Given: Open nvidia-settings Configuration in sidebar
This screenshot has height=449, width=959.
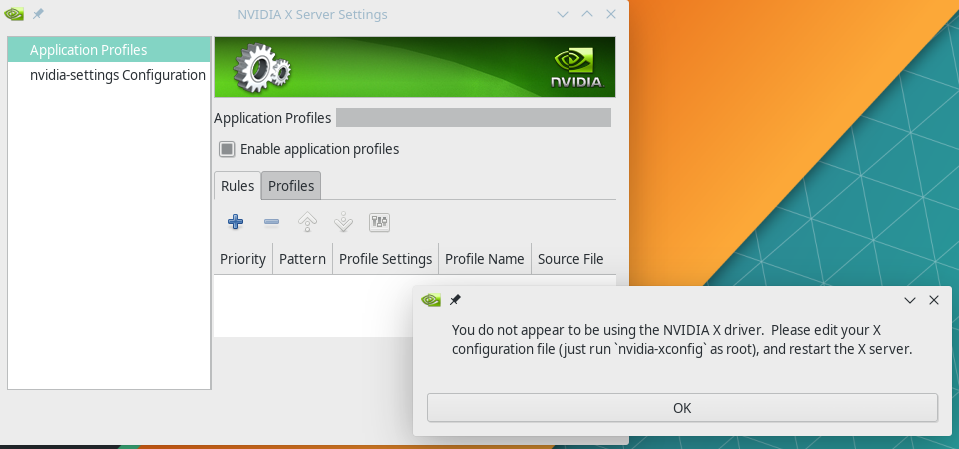Looking at the screenshot, I should point(117,75).
